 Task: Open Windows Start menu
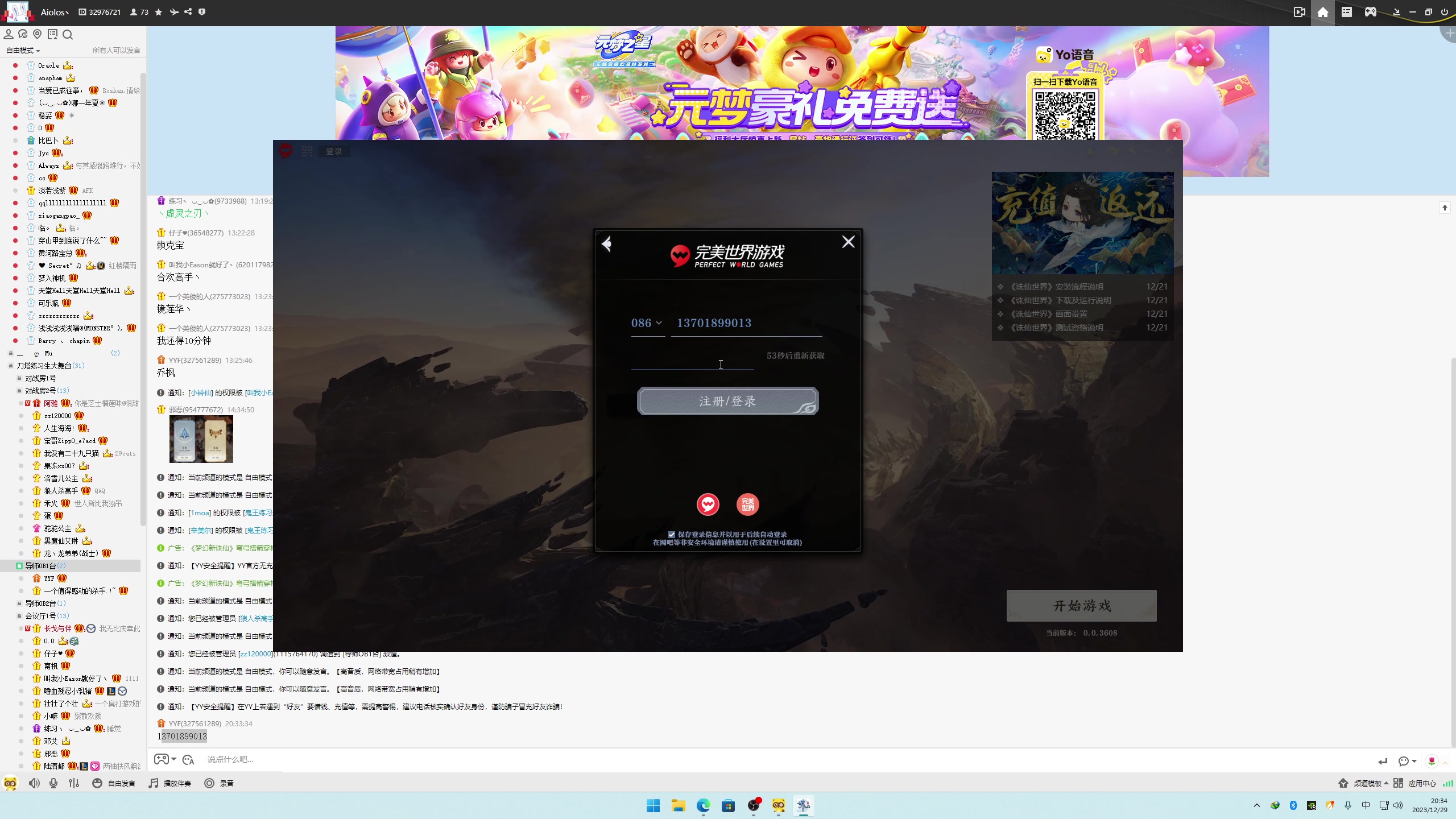[x=653, y=805]
